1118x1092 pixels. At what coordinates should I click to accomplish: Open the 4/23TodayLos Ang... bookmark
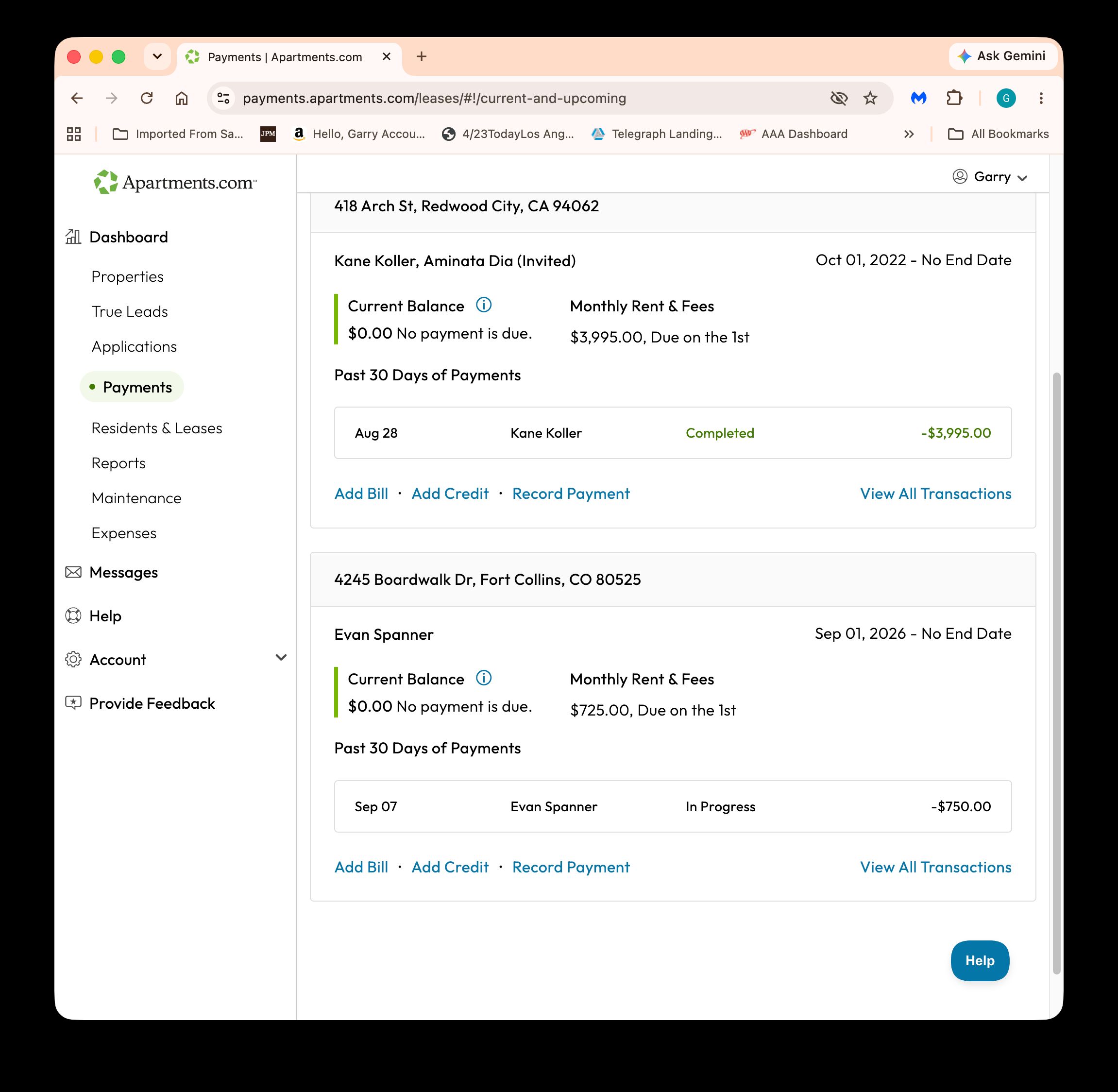(508, 134)
